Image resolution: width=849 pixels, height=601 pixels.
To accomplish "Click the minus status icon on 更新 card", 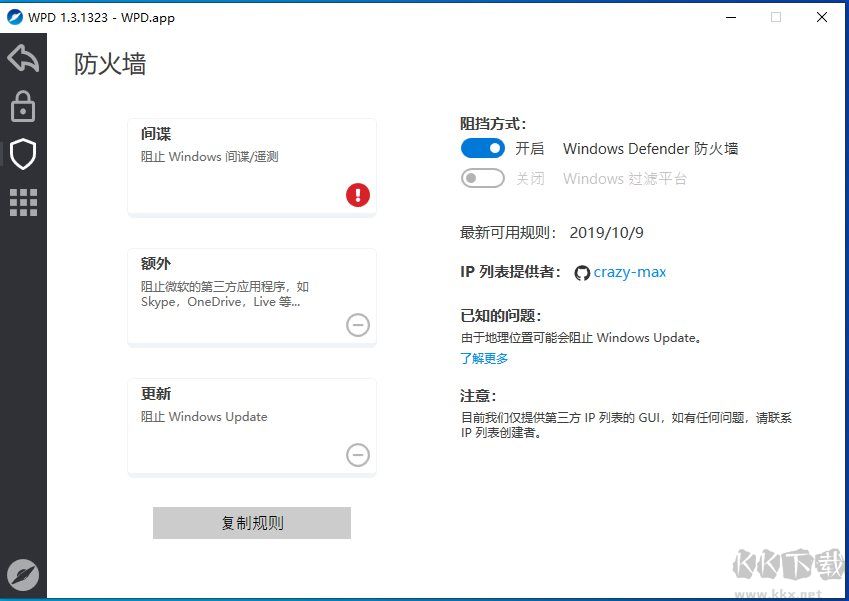I will pyautogui.click(x=358, y=455).
